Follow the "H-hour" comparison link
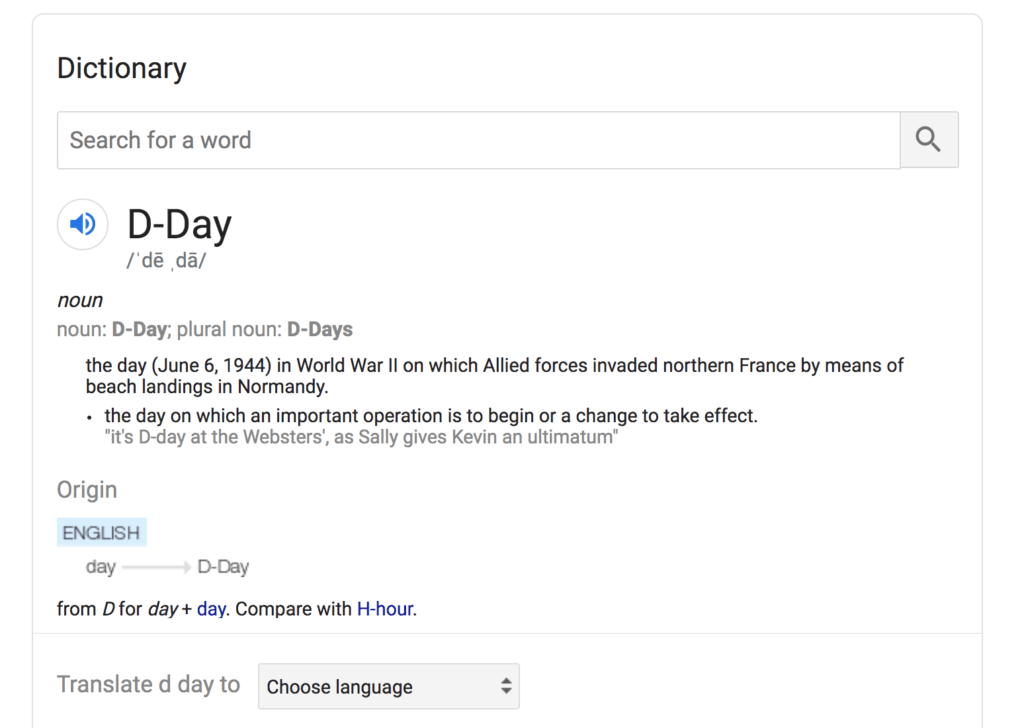 point(384,608)
